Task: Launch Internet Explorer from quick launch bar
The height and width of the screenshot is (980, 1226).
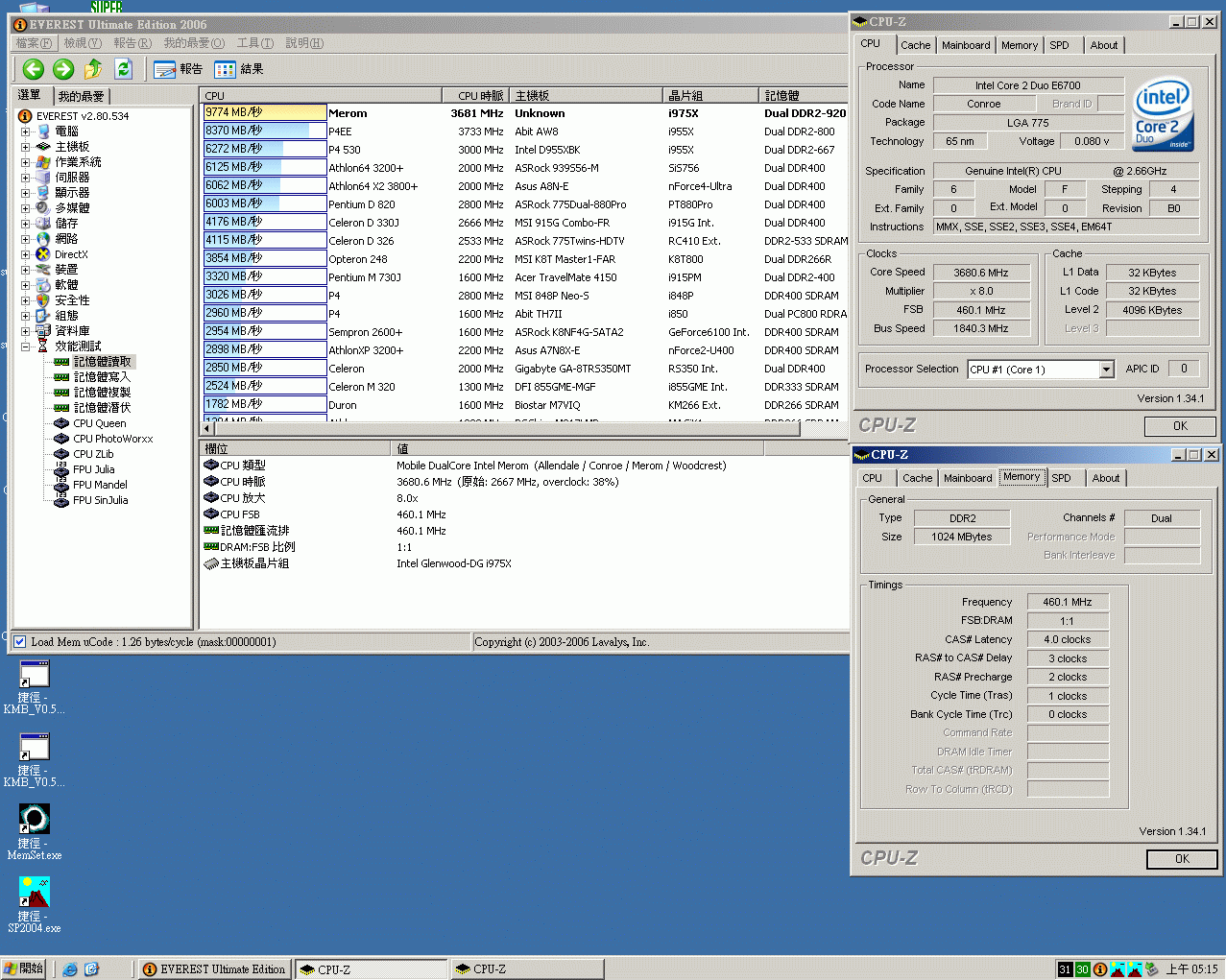Action: (x=70, y=969)
